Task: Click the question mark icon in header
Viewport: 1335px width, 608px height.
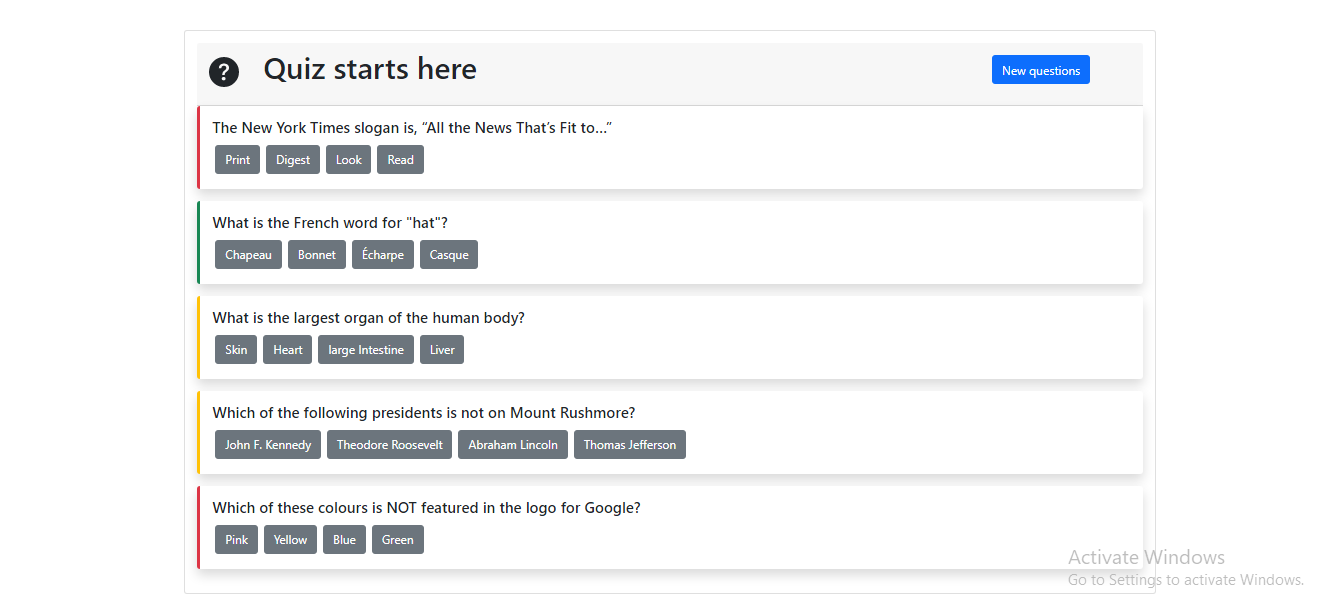Action: (x=223, y=72)
